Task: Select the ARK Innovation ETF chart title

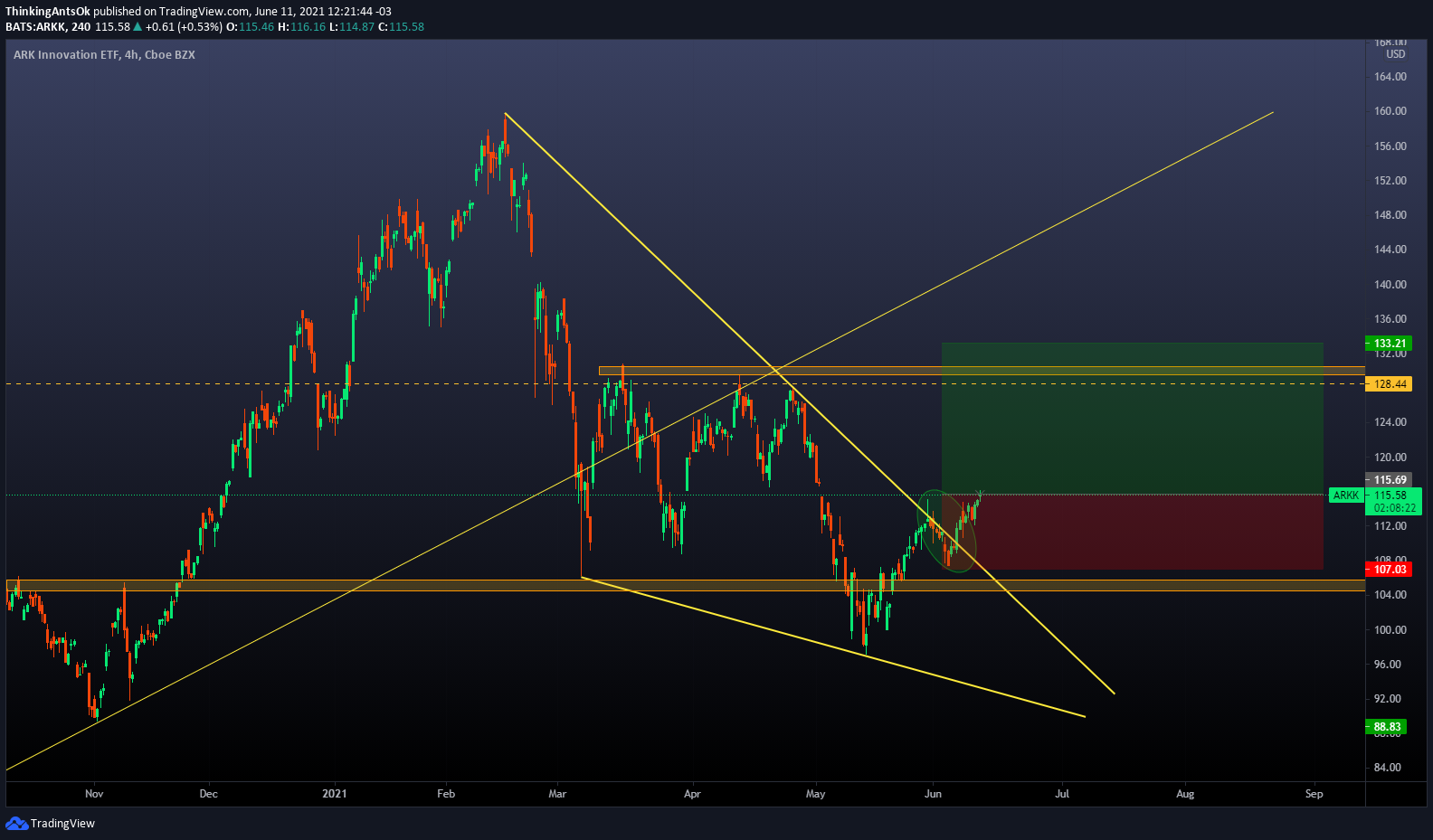Action: coord(104,54)
